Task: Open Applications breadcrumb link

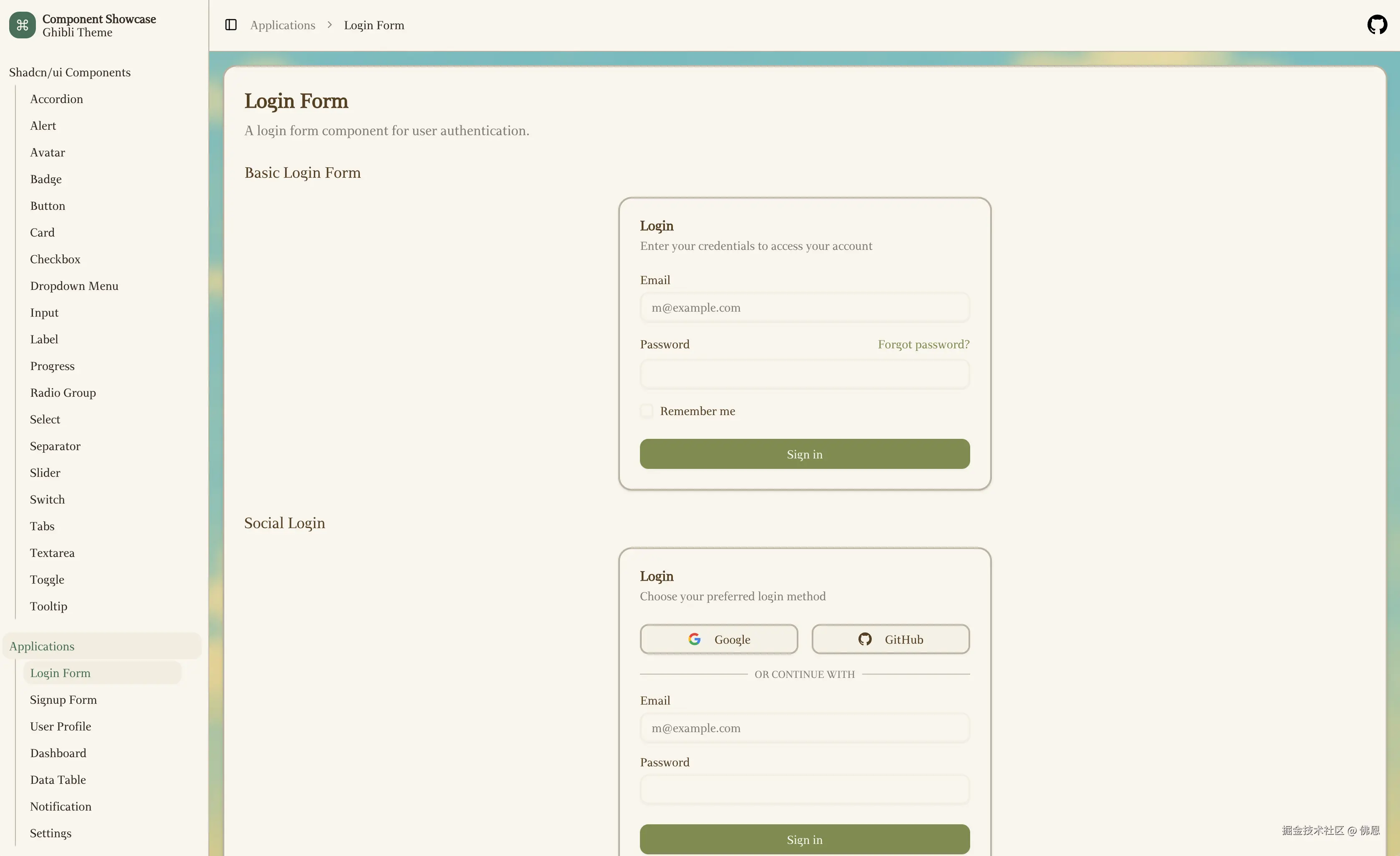Action: click(x=282, y=25)
